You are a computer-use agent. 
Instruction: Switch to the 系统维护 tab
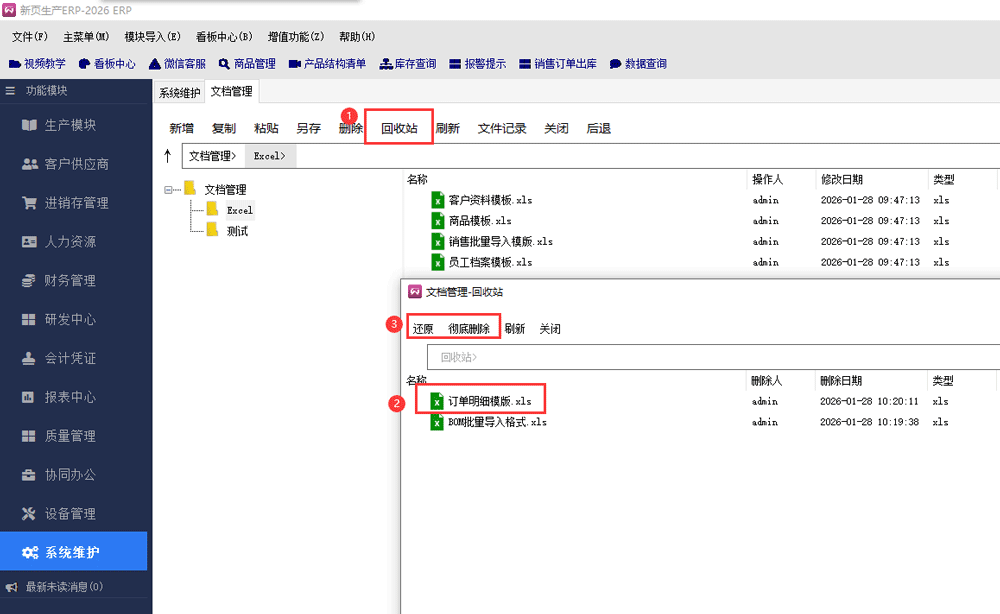pyautogui.click(x=180, y=93)
